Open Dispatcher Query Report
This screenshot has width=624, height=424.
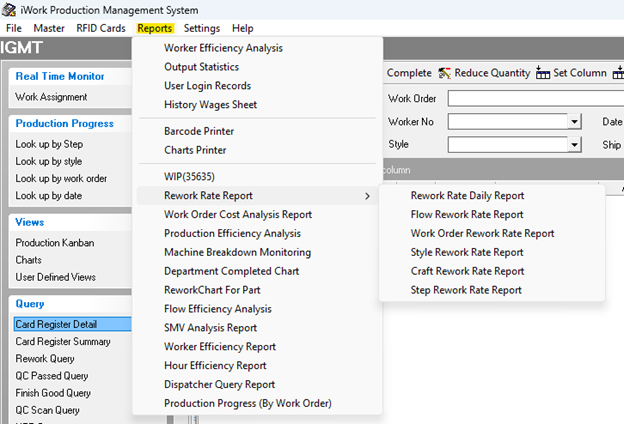click(x=220, y=384)
